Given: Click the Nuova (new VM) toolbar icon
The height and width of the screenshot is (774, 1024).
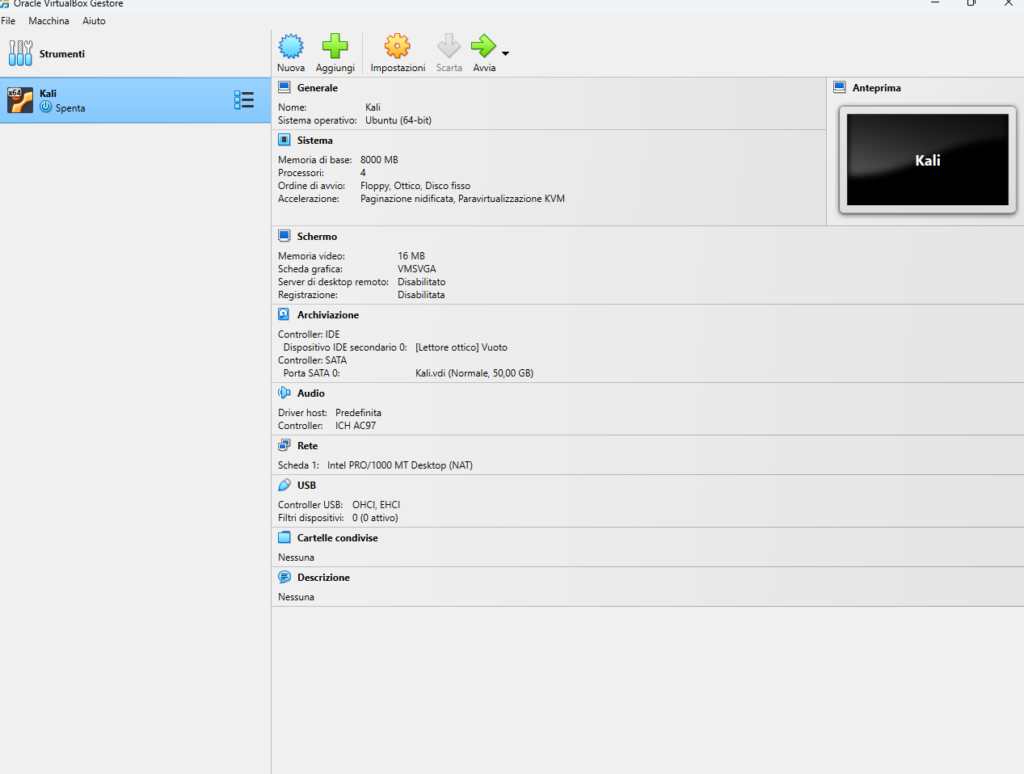Looking at the screenshot, I should [x=290, y=46].
